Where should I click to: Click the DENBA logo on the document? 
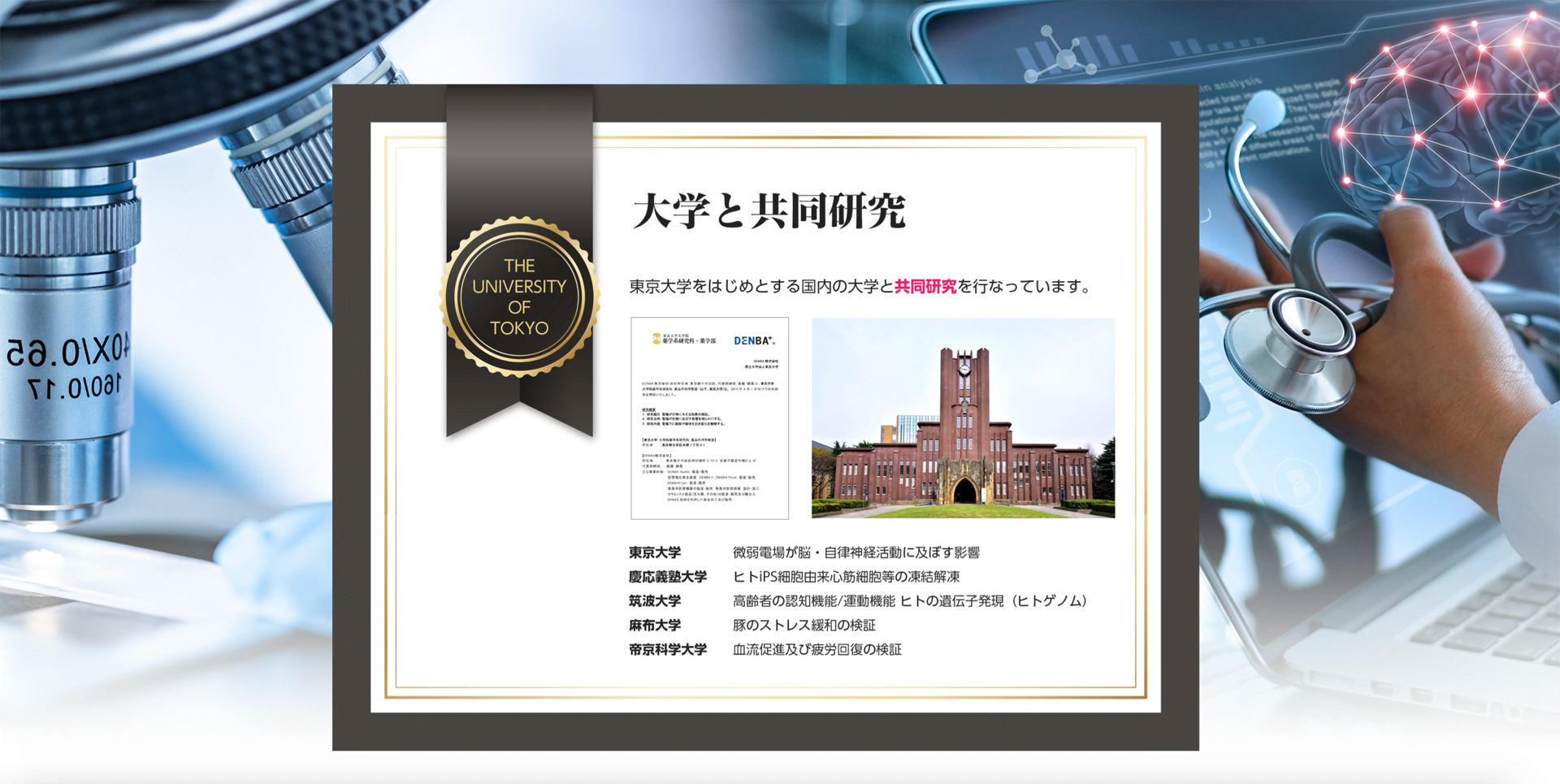pos(754,340)
